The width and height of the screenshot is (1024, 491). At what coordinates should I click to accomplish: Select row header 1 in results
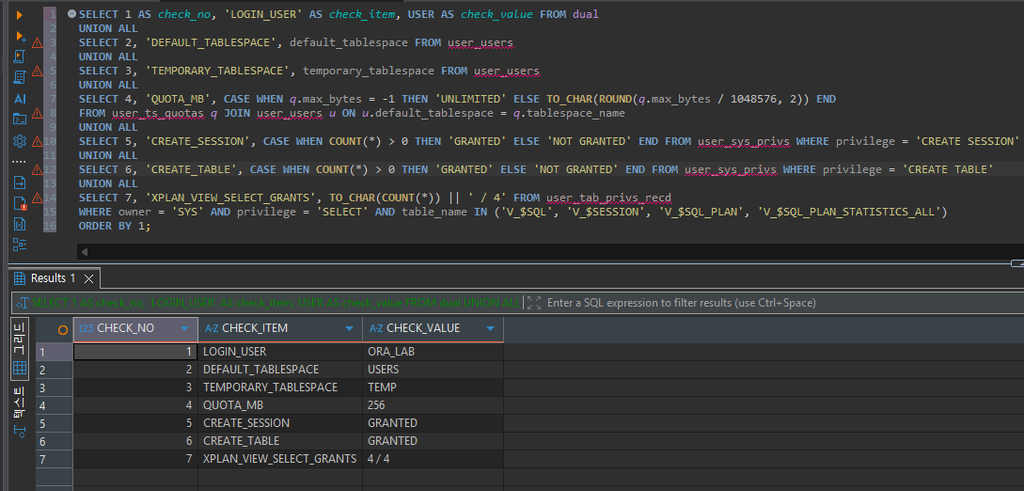[54, 351]
